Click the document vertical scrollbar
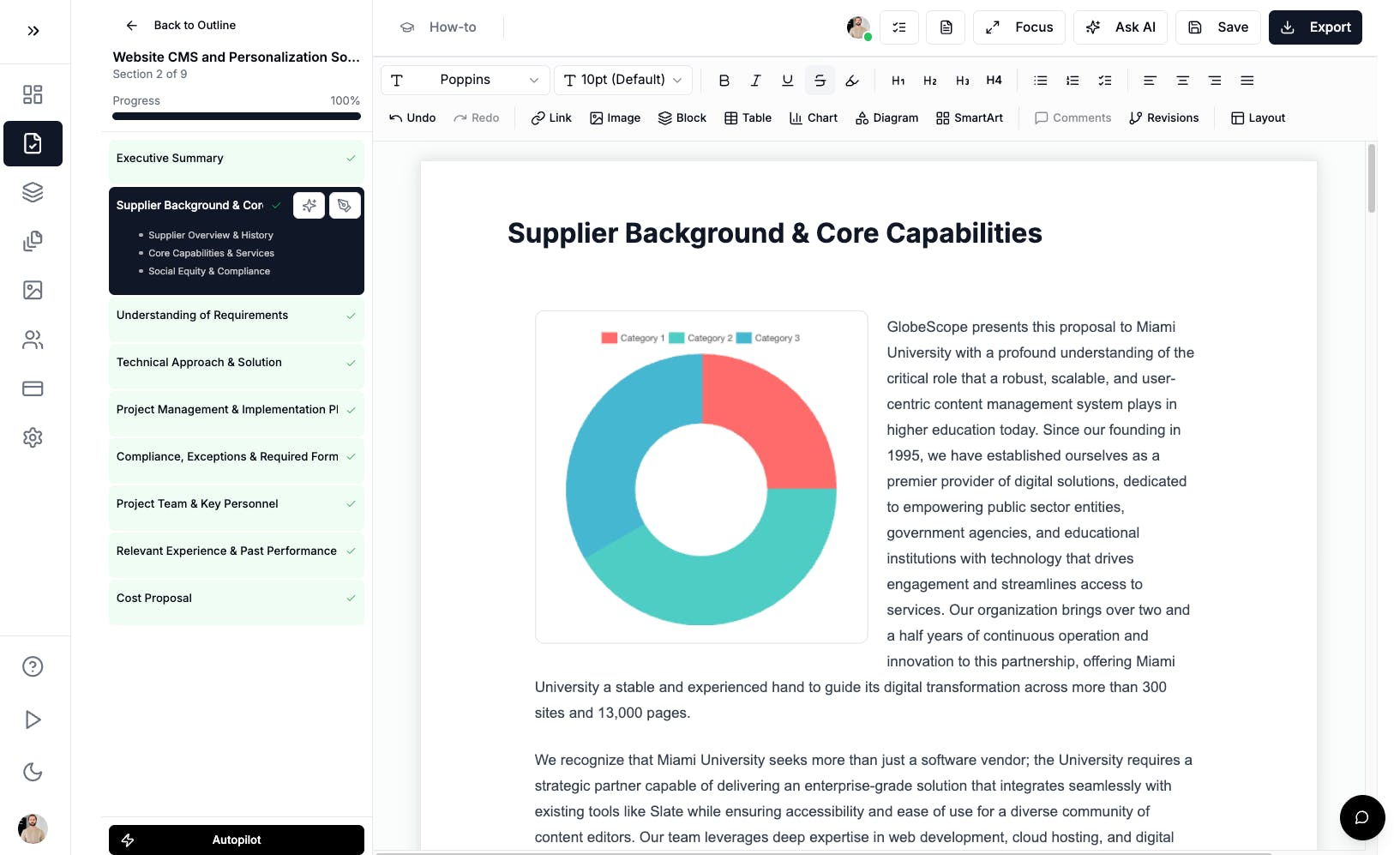The width and height of the screenshot is (1400, 855). (x=1371, y=178)
